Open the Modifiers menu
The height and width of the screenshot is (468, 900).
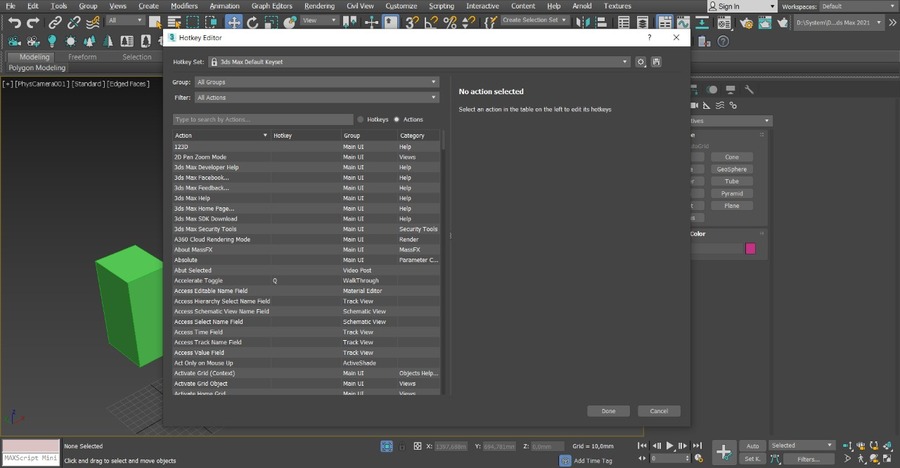point(183,5)
